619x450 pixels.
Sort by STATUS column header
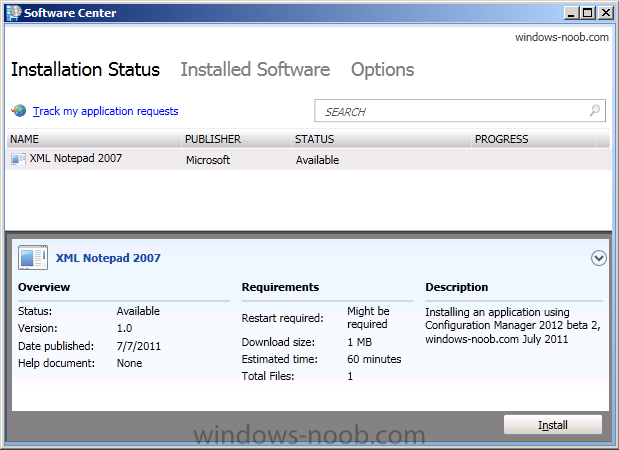(381, 139)
